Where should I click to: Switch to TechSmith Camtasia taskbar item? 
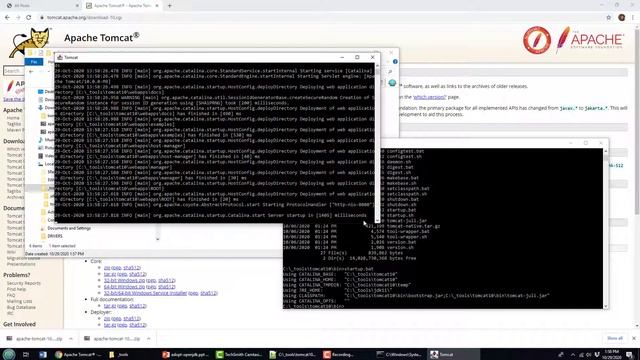(x=240, y=354)
